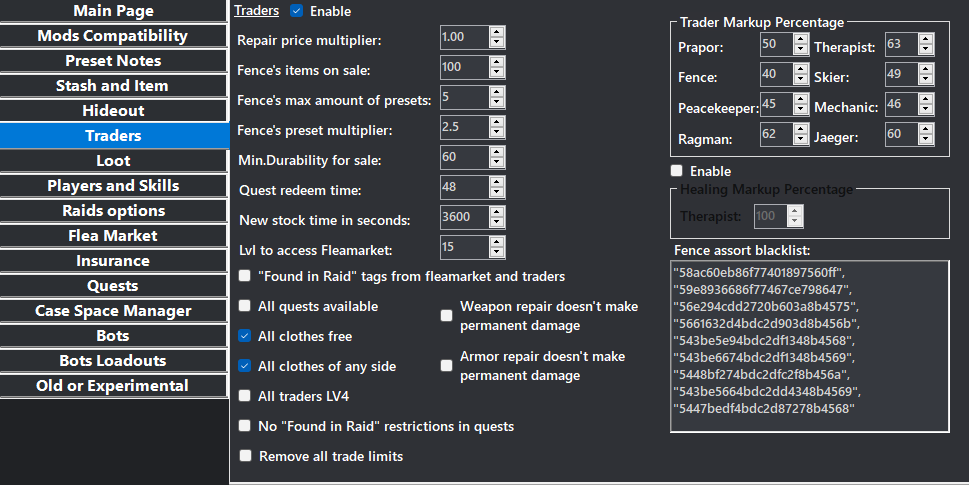Increase the Jaeger markup percentage

click(925, 130)
